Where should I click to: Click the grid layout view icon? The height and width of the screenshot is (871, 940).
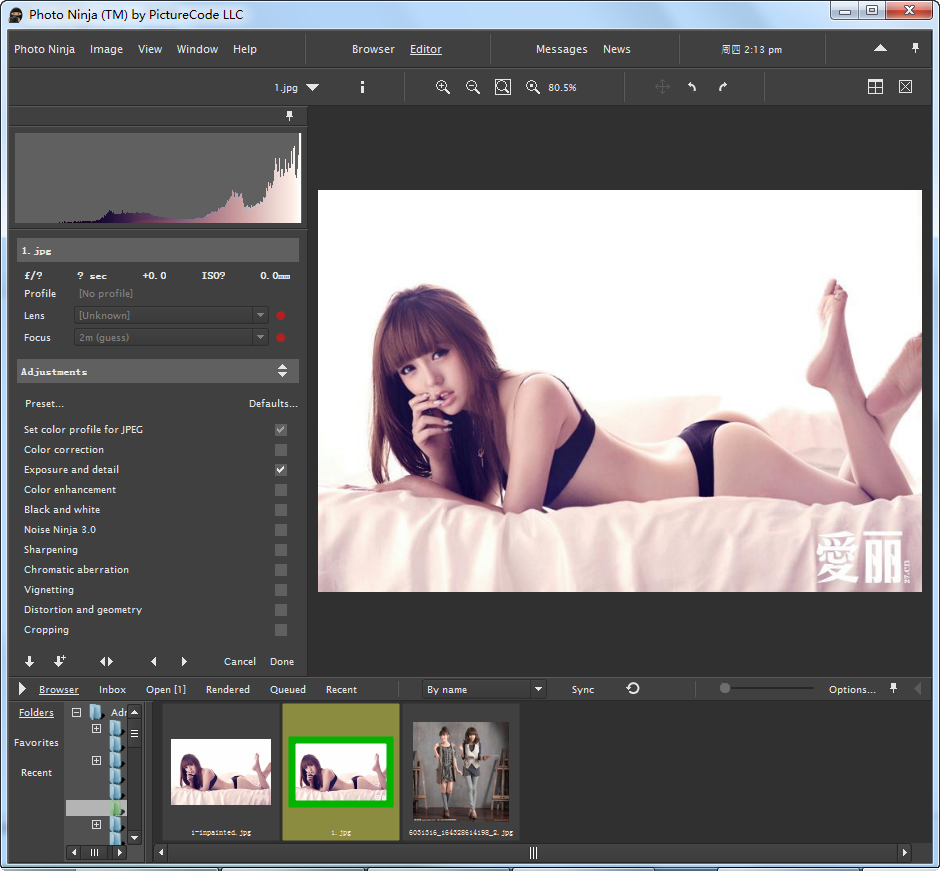(875, 88)
